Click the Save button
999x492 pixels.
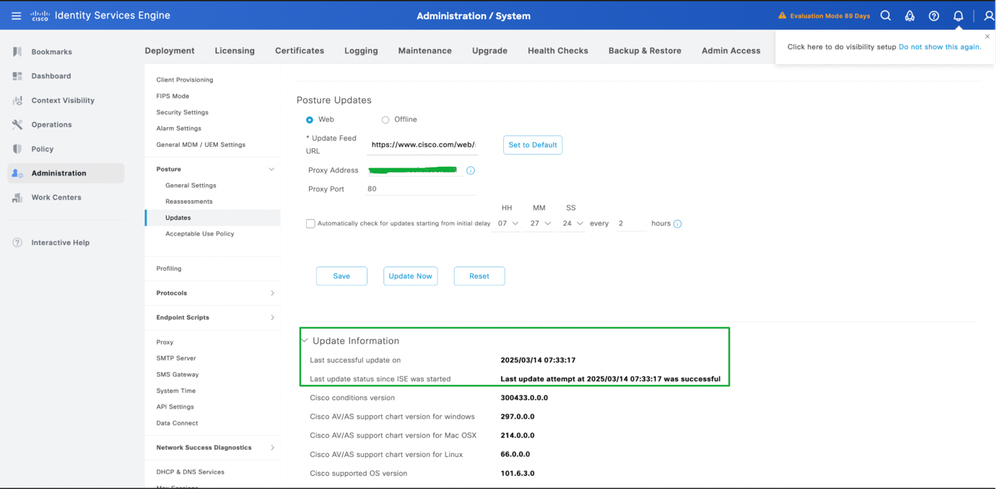point(341,276)
